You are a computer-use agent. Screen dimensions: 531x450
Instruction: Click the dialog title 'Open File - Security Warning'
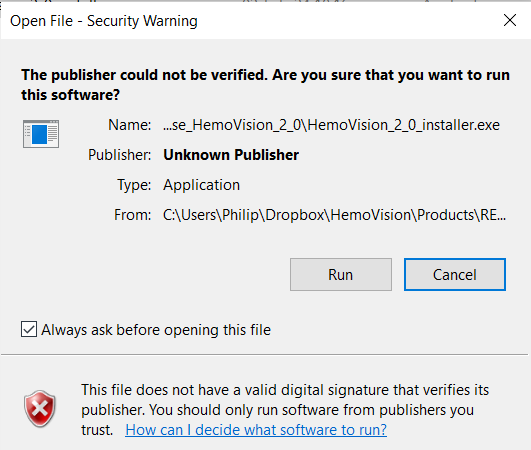tap(104, 21)
